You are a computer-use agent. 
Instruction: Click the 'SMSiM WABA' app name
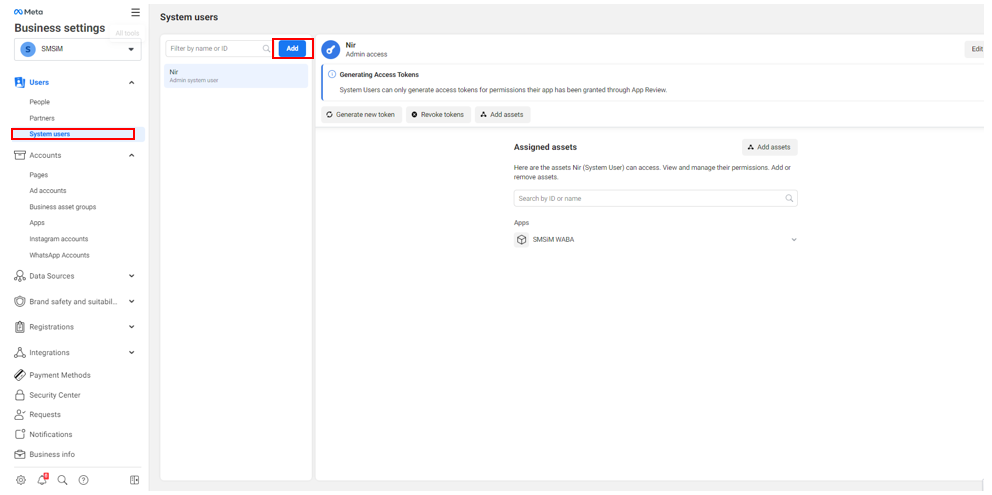tap(554, 240)
